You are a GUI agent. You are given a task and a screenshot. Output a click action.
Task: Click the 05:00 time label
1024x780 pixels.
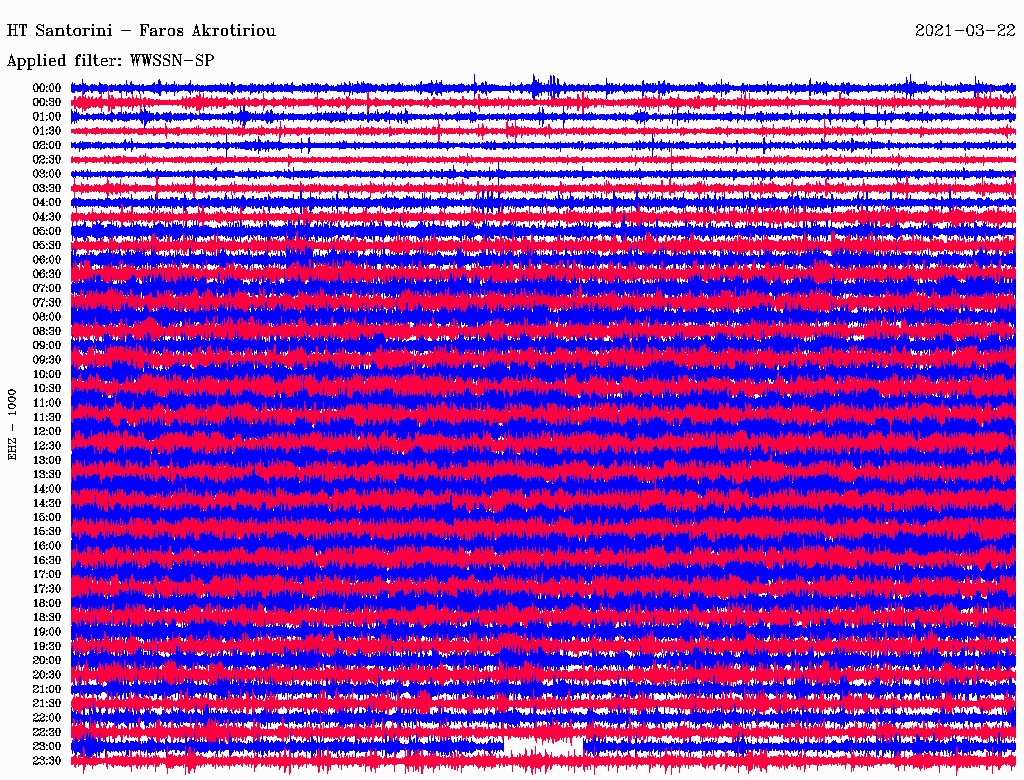pyautogui.click(x=47, y=231)
